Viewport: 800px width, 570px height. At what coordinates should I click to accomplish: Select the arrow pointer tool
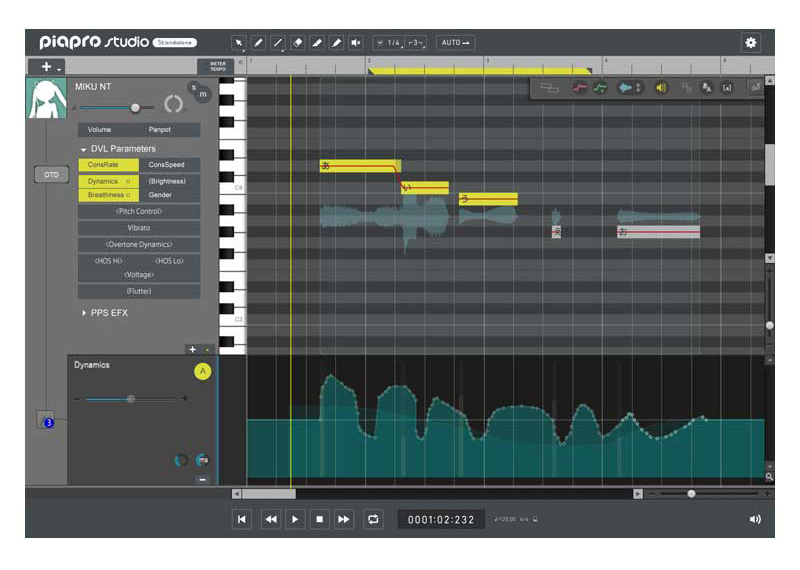tap(238, 43)
